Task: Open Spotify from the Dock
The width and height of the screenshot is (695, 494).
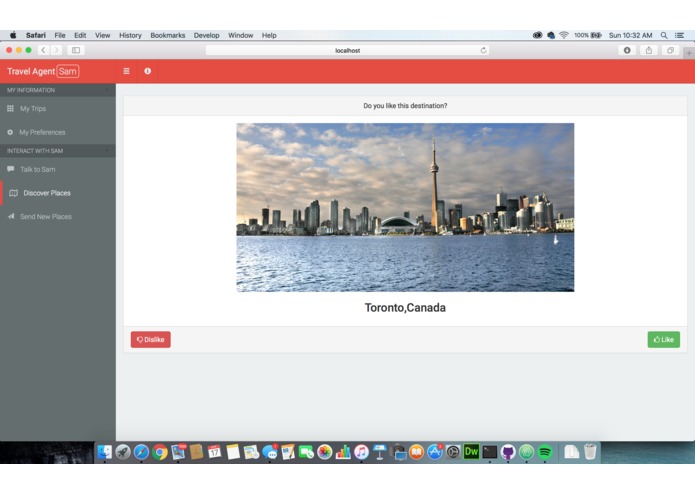Action: 545,452
